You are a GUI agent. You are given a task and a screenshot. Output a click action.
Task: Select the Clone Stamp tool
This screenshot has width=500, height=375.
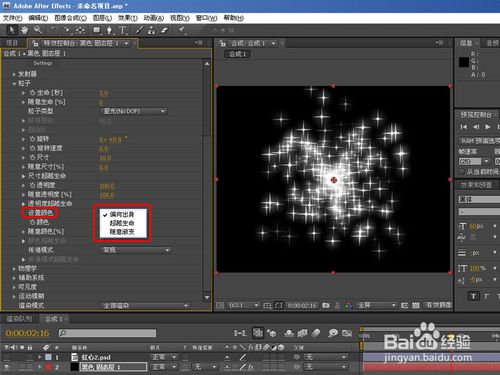click(152, 30)
